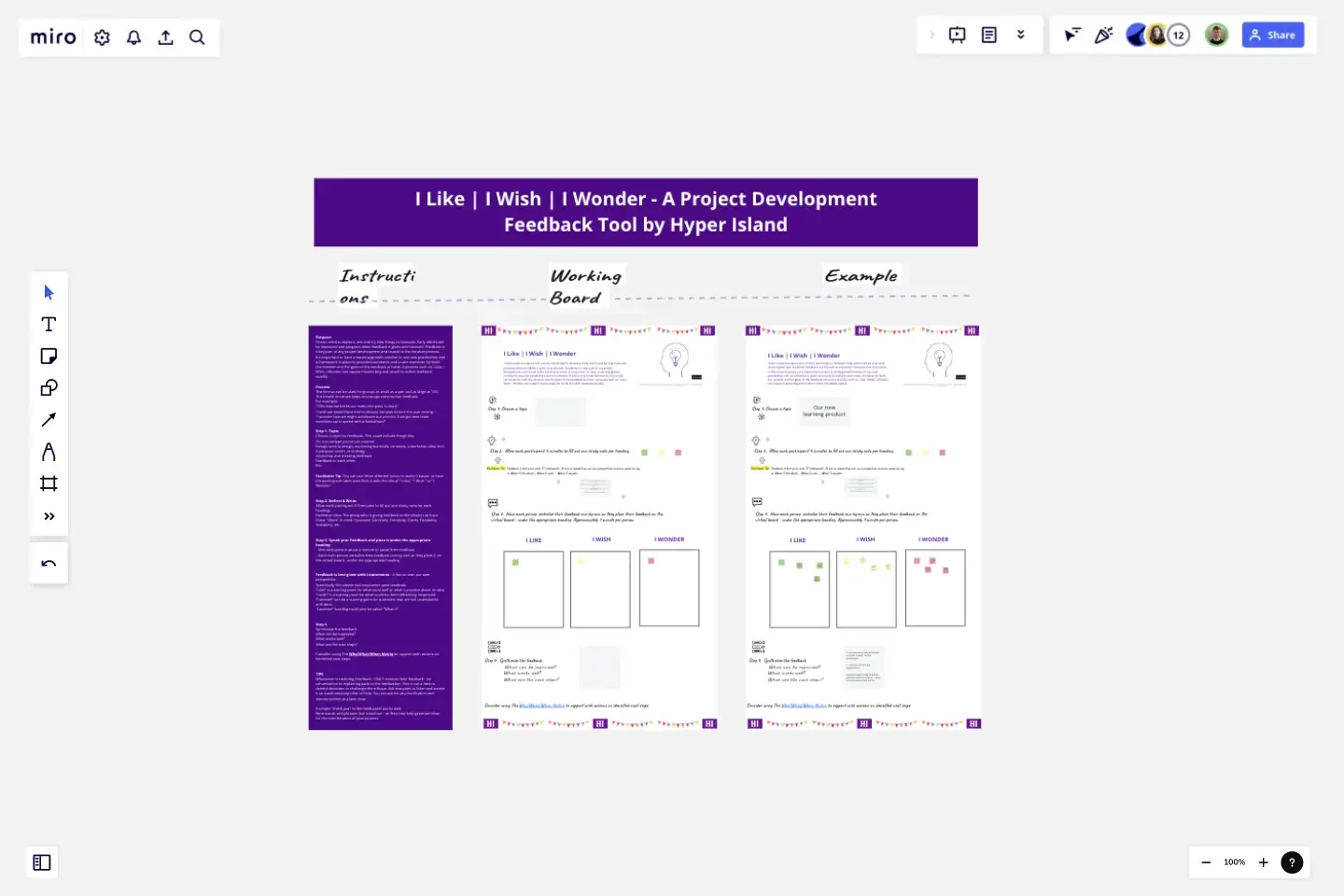Click I LIKE box in Example
This screenshot has width=1344, height=896.
coord(800,589)
